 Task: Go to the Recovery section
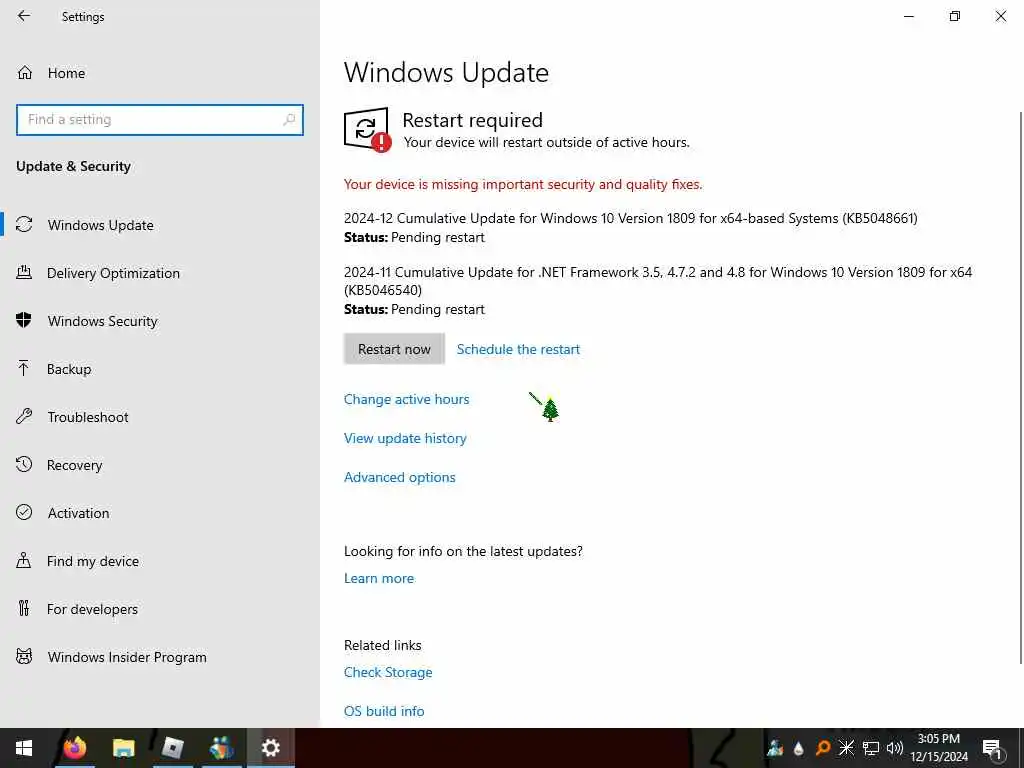tap(74, 465)
